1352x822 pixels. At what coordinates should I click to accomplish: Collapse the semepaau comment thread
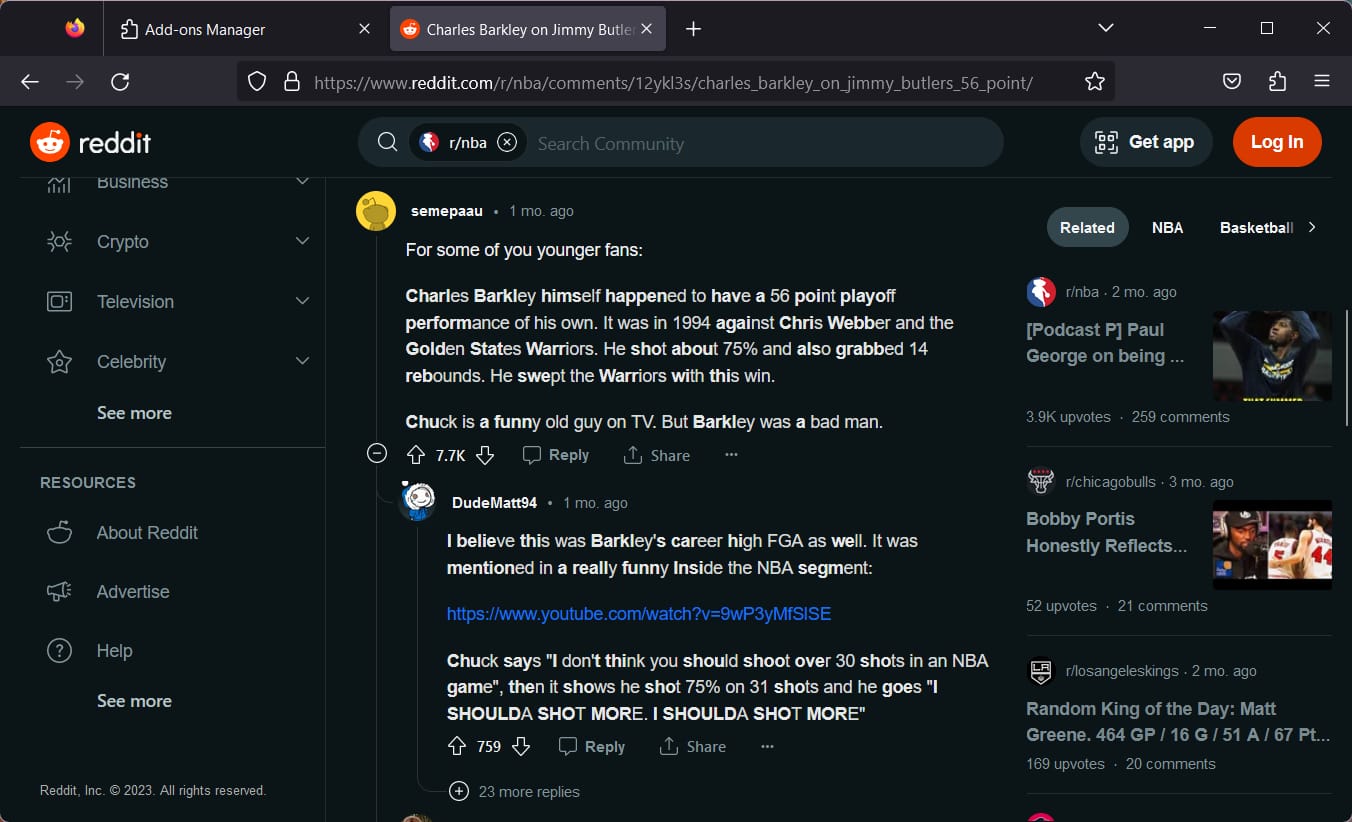coord(377,454)
